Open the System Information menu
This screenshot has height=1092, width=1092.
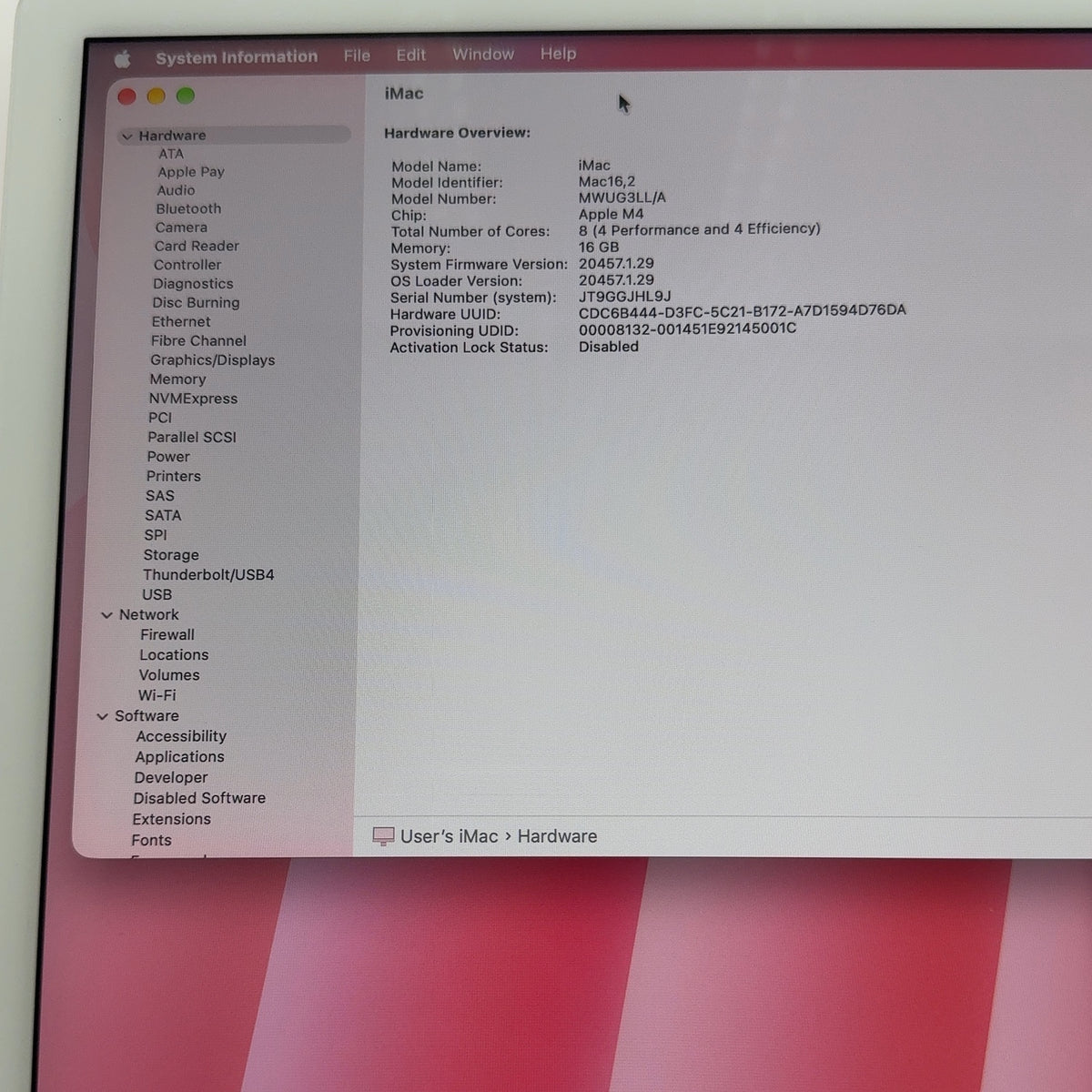point(237,57)
